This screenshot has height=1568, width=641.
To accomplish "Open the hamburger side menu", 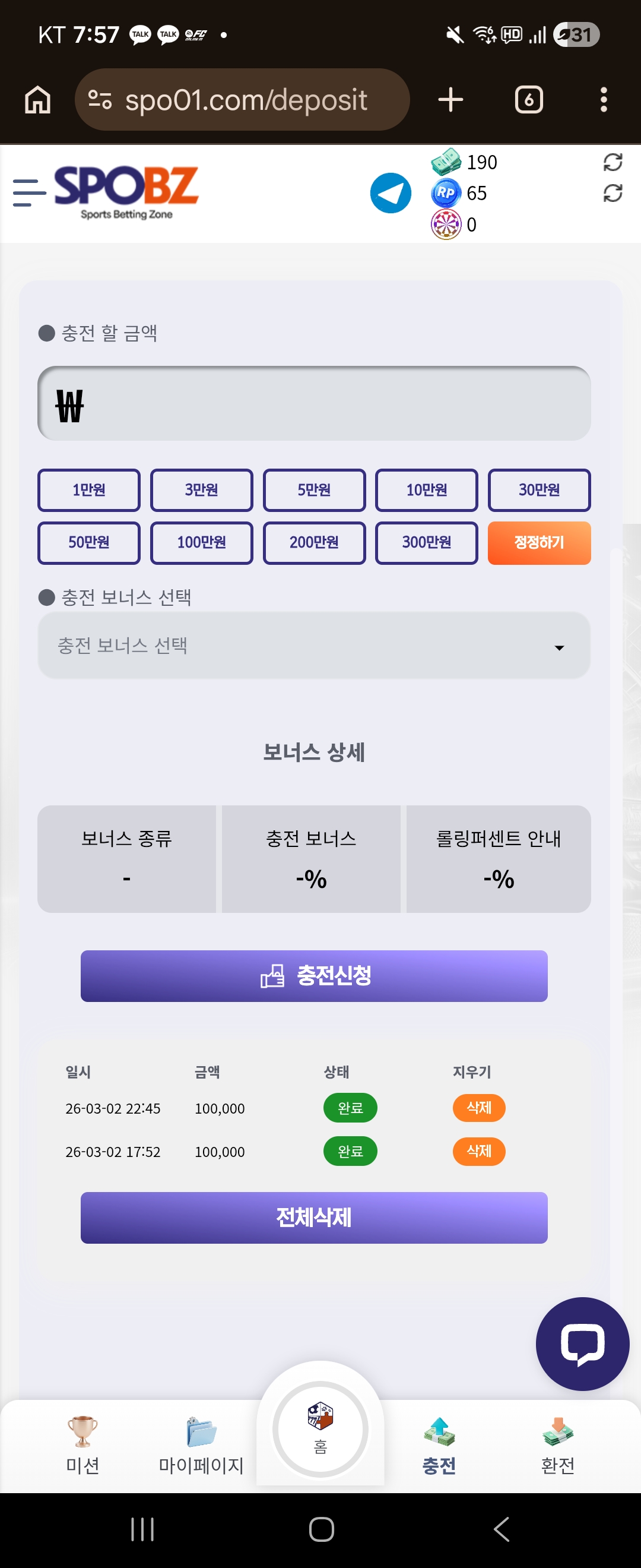I will 29,193.
